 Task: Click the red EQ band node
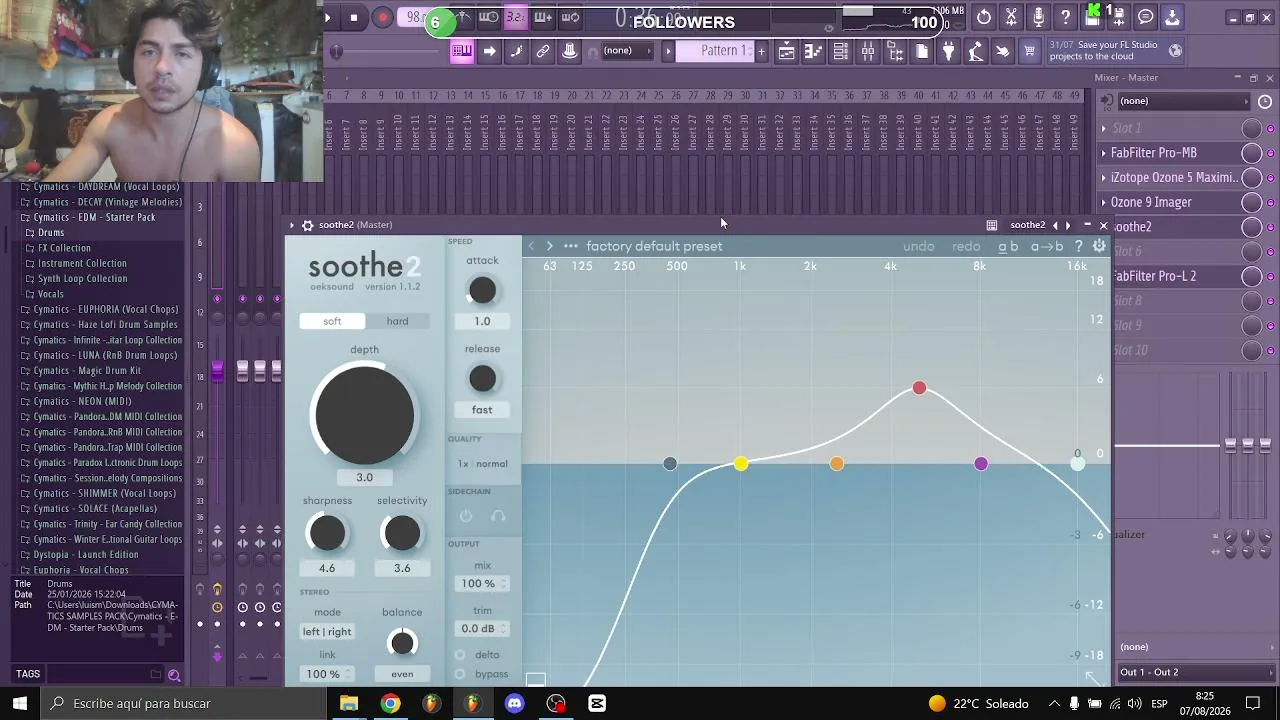coord(919,388)
